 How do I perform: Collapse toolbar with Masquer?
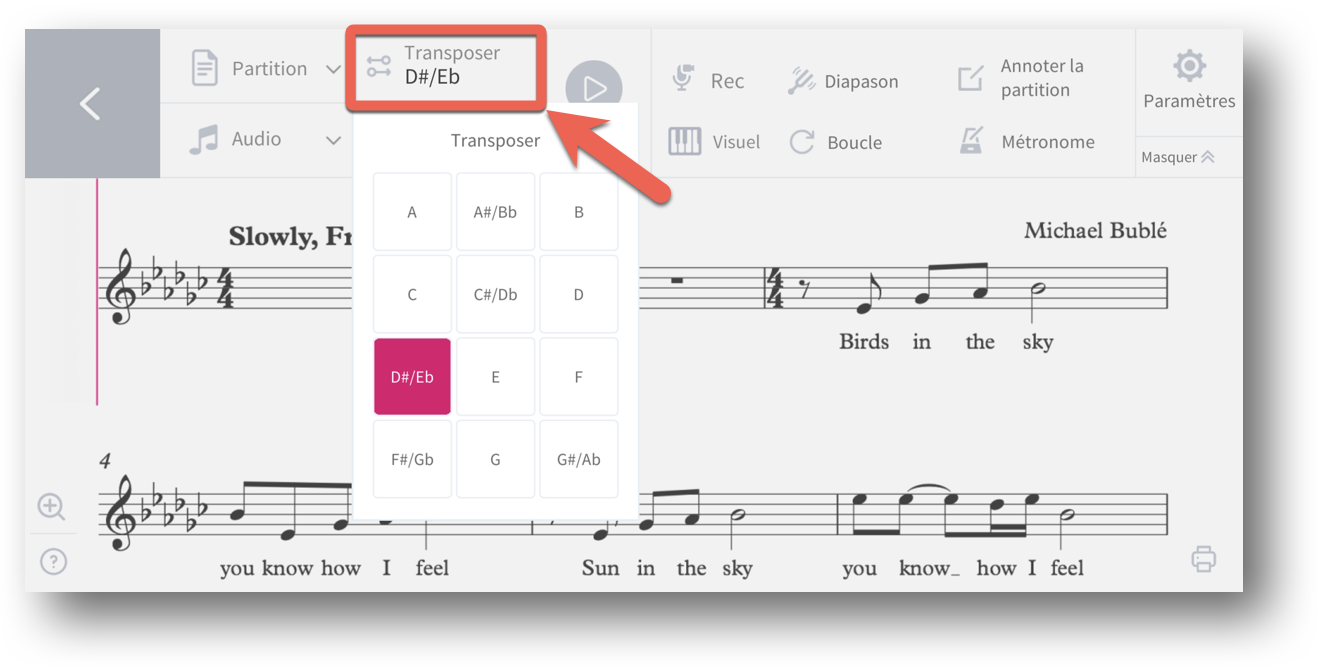1178,157
